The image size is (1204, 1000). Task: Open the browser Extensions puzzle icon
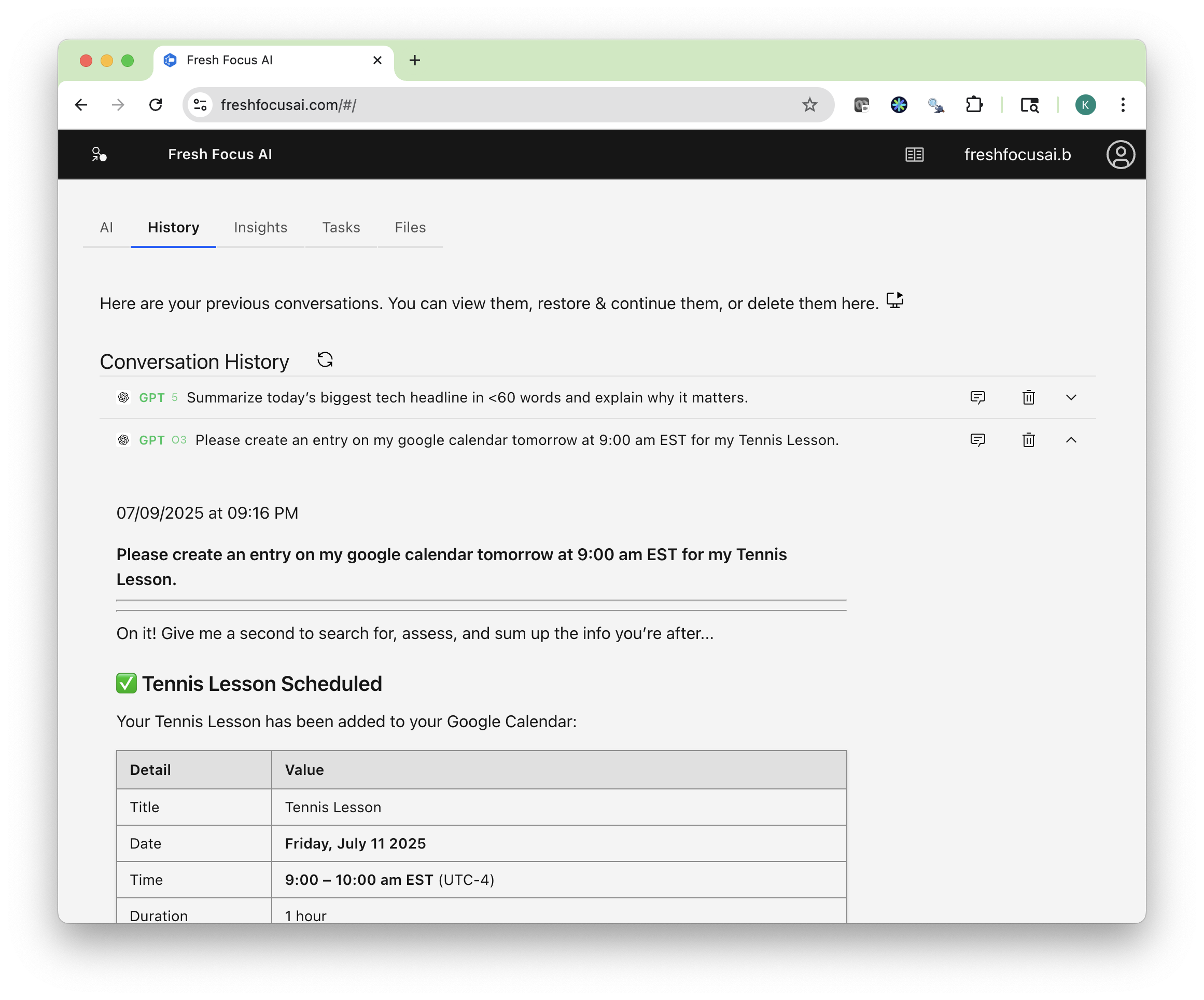[974, 105]
